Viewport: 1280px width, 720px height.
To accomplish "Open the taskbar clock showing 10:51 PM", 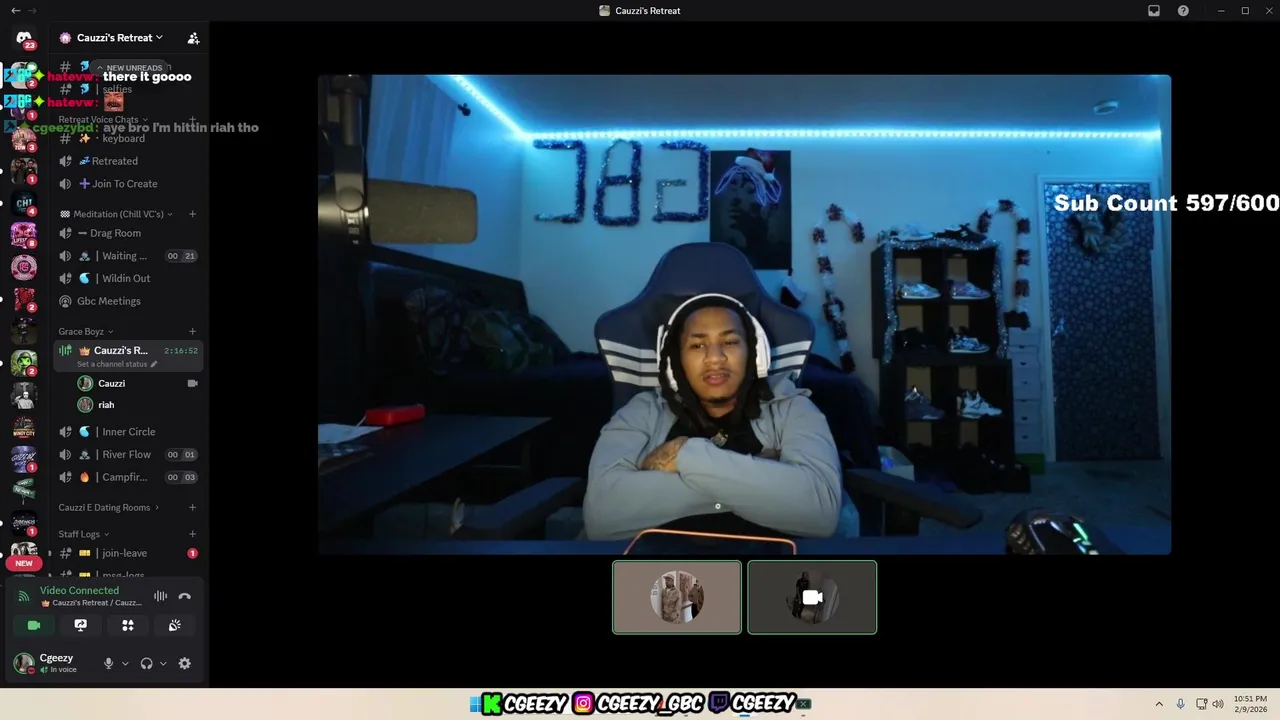I will coord(1250,704).
